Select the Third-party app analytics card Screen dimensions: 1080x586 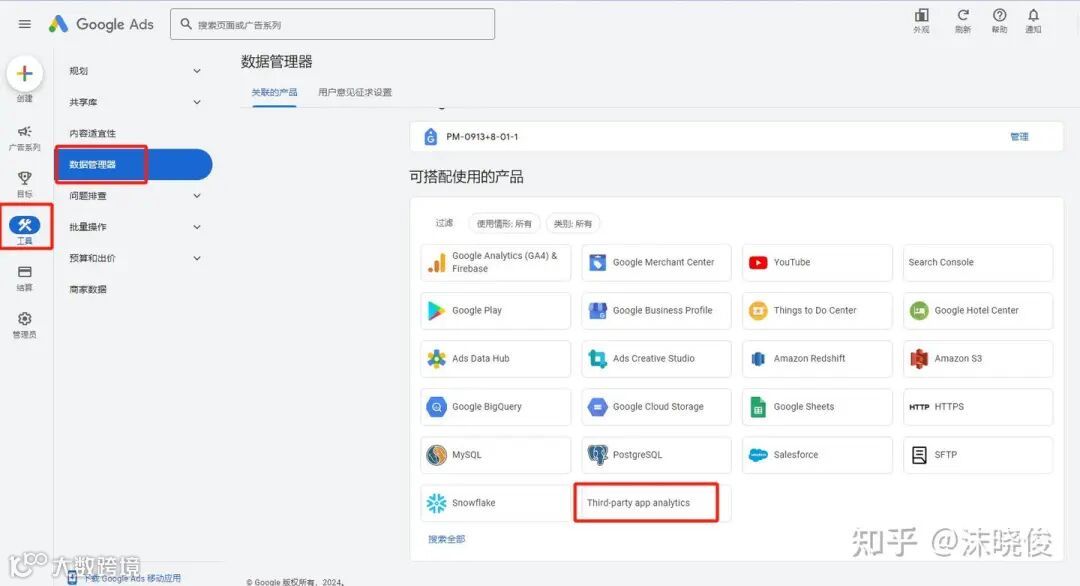(x=656, y=503)
